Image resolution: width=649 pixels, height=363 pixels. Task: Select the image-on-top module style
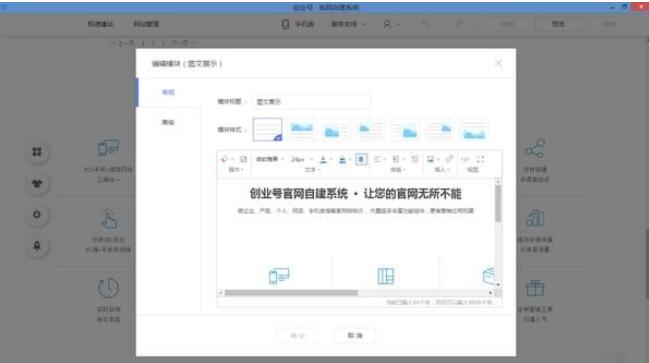302,130
